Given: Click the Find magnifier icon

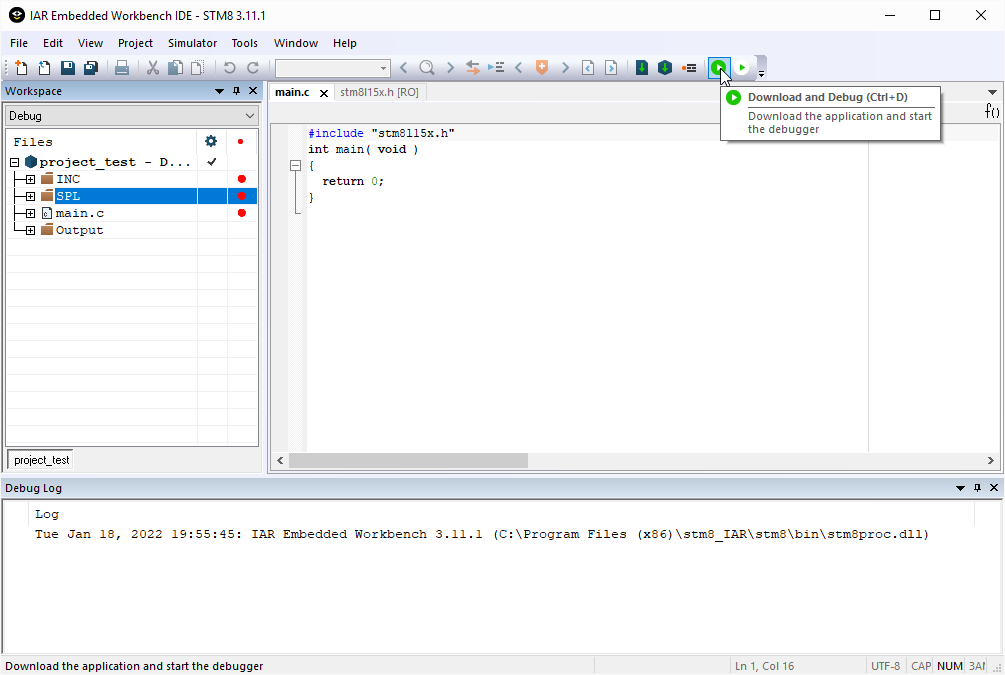Looking at the screenshot, I should pyautogui.click(x=426, y=67).
